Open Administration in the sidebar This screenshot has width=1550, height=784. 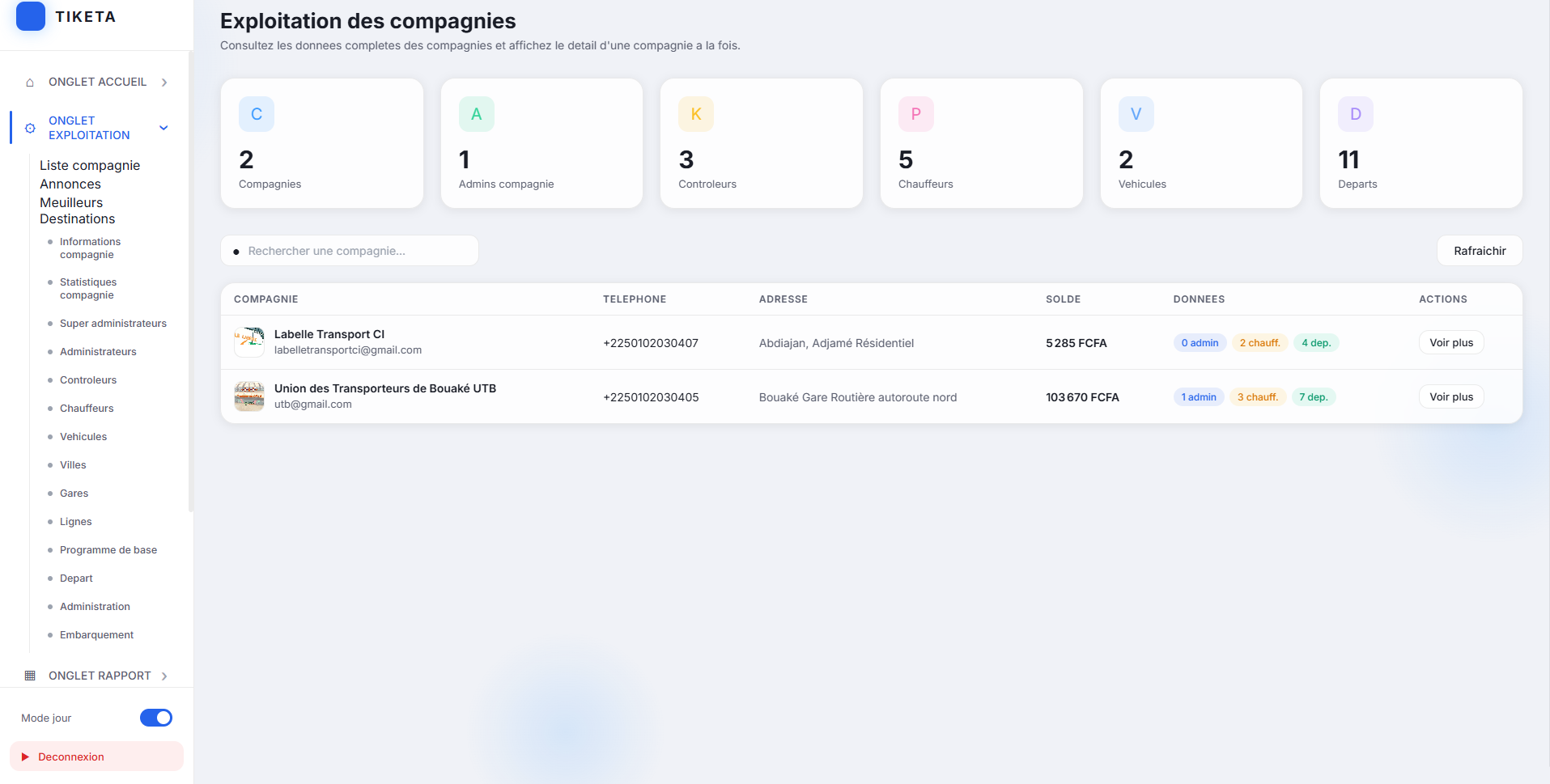point(95,607)
